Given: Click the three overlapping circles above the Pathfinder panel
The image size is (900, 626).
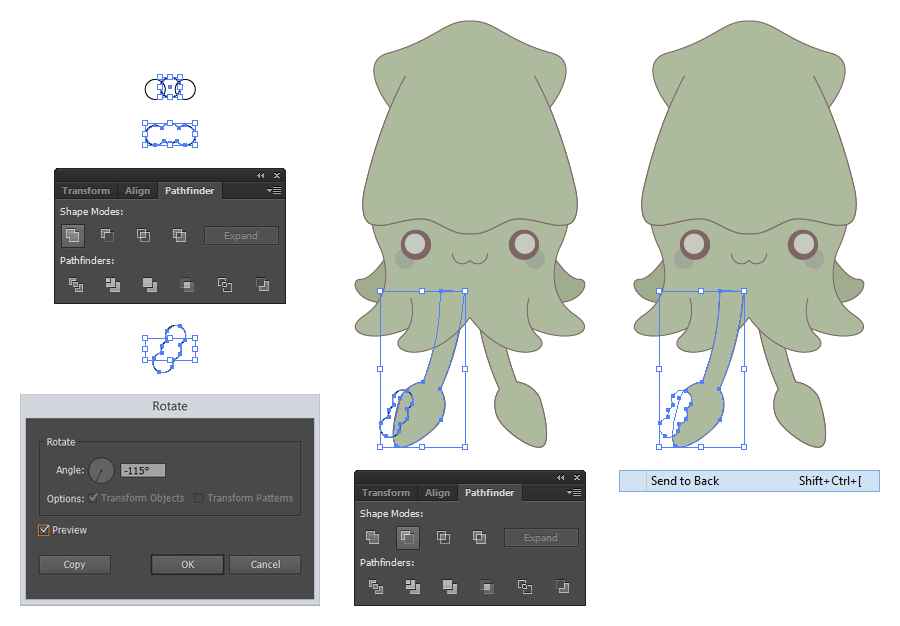Looking at the screenshot, I should (170, 88).
